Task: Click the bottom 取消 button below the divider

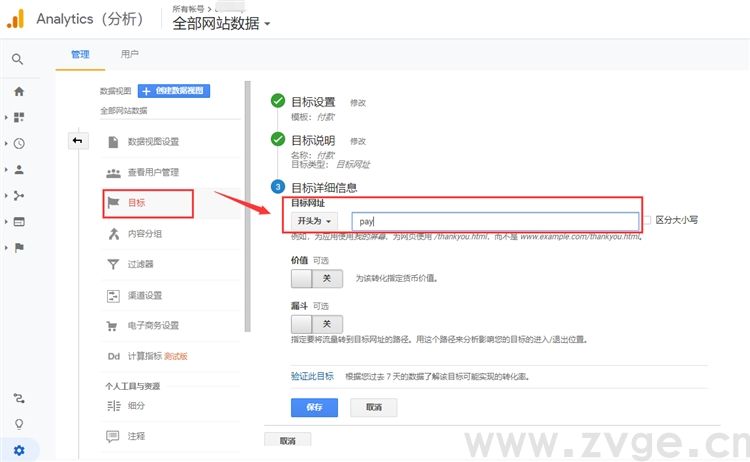Action: (287, 440)
